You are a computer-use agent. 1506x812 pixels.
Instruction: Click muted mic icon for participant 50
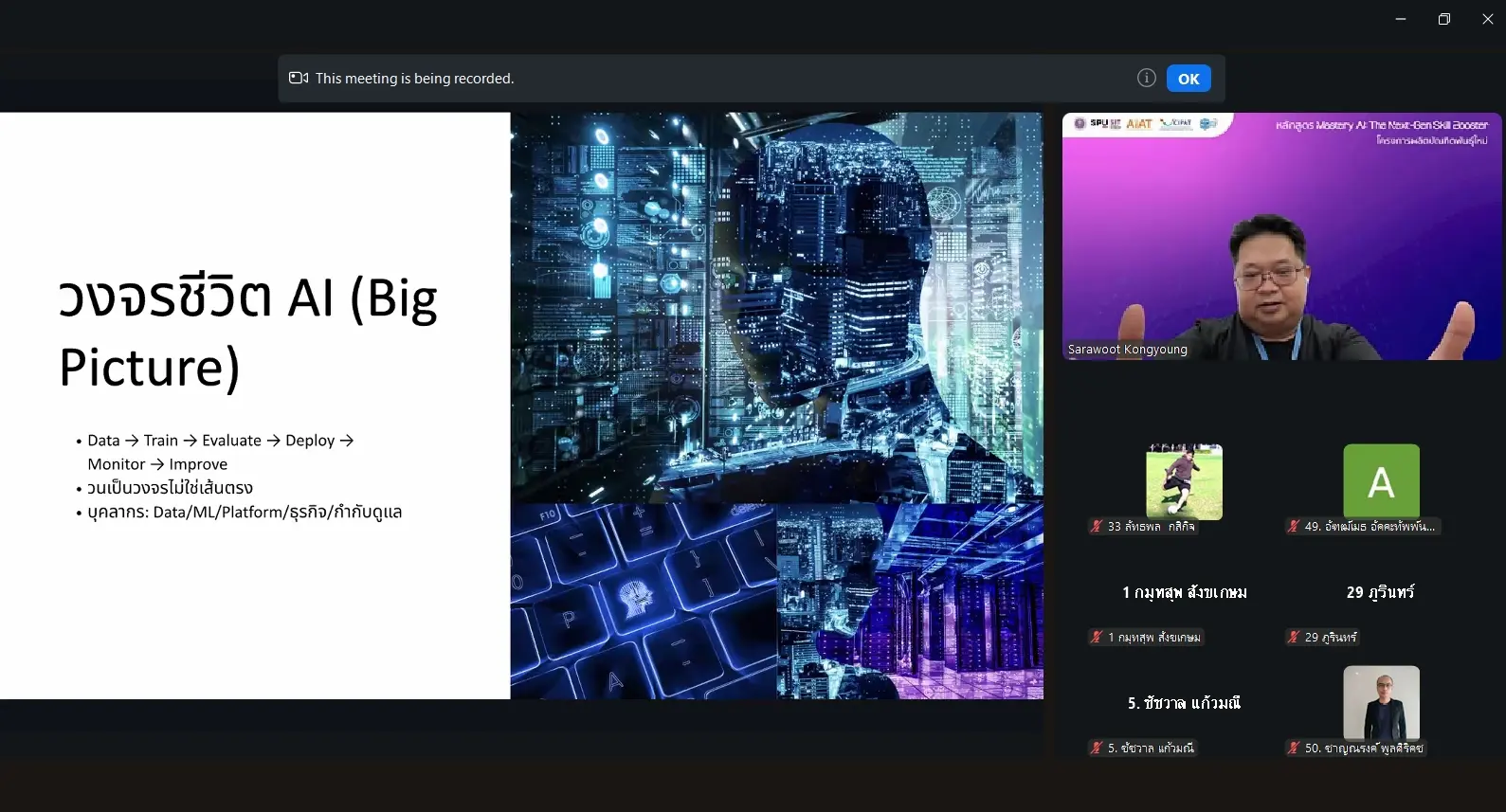(1294, 749)
